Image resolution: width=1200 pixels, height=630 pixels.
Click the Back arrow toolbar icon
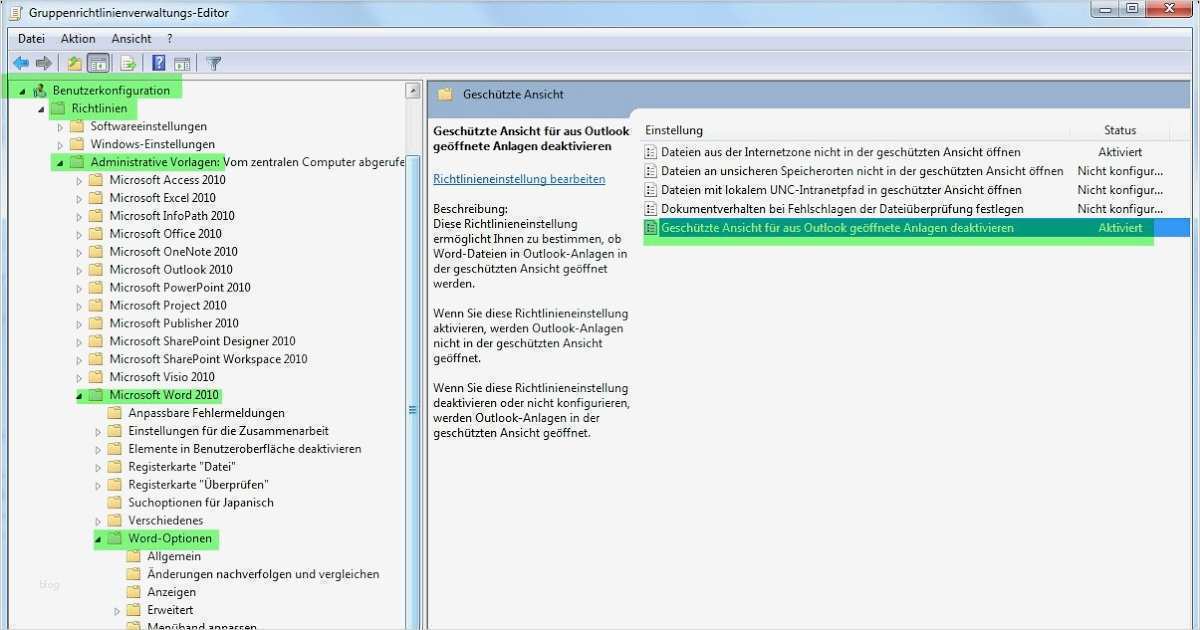click(21, 63)
